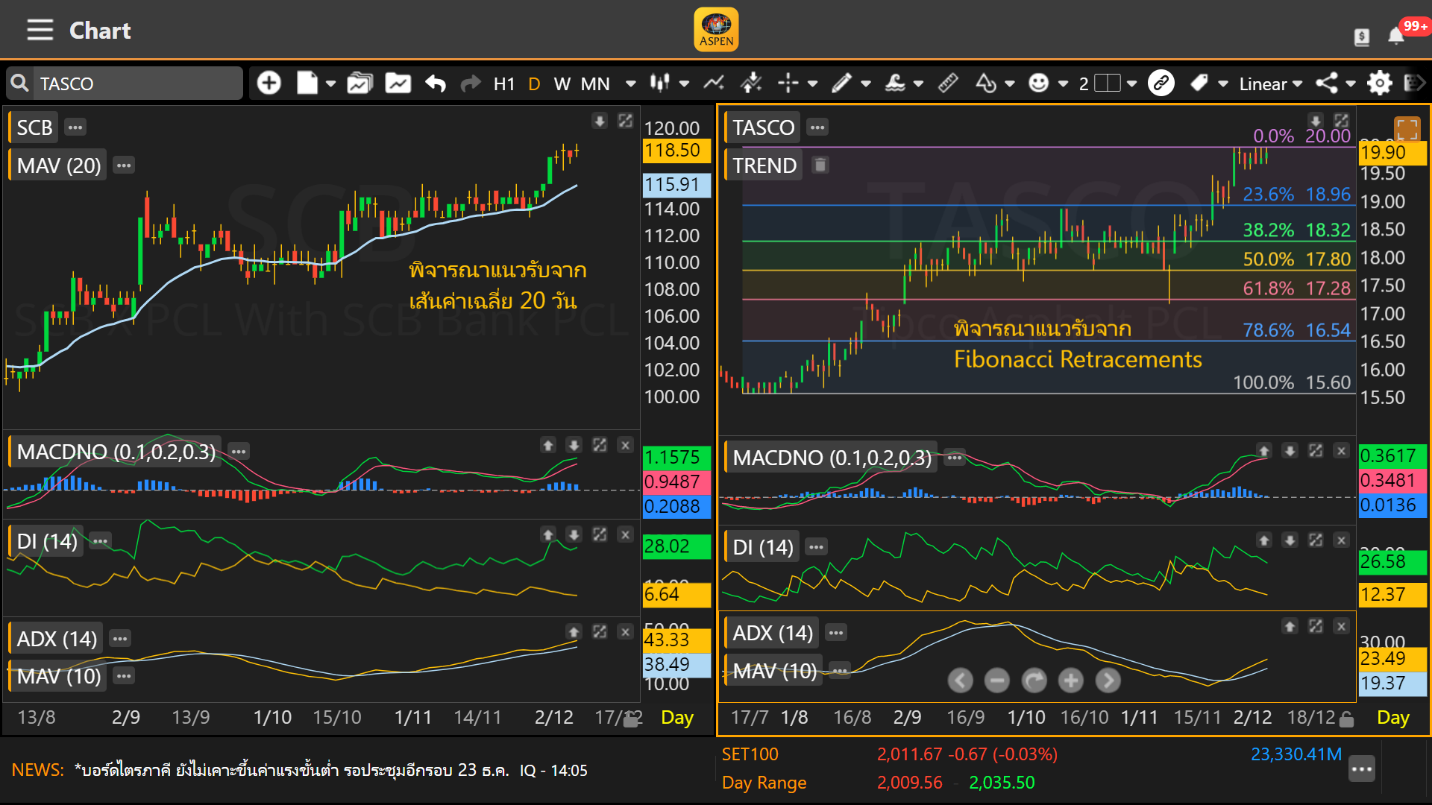1432x805 pixels.
Task: Undo the last chart action
Action: (x=435, y=84)
